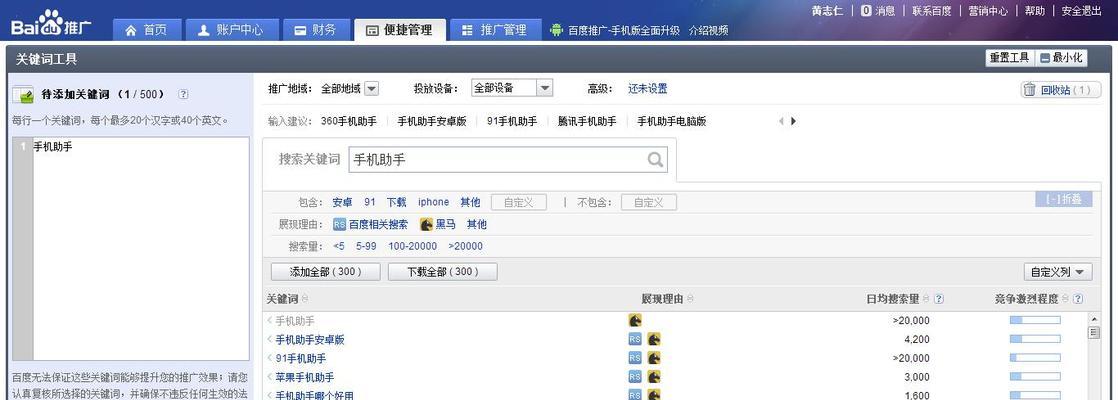Go to the 推广管理 tab
The width and height of the screenshot is (1118, 400).
(x=495, y=30)
